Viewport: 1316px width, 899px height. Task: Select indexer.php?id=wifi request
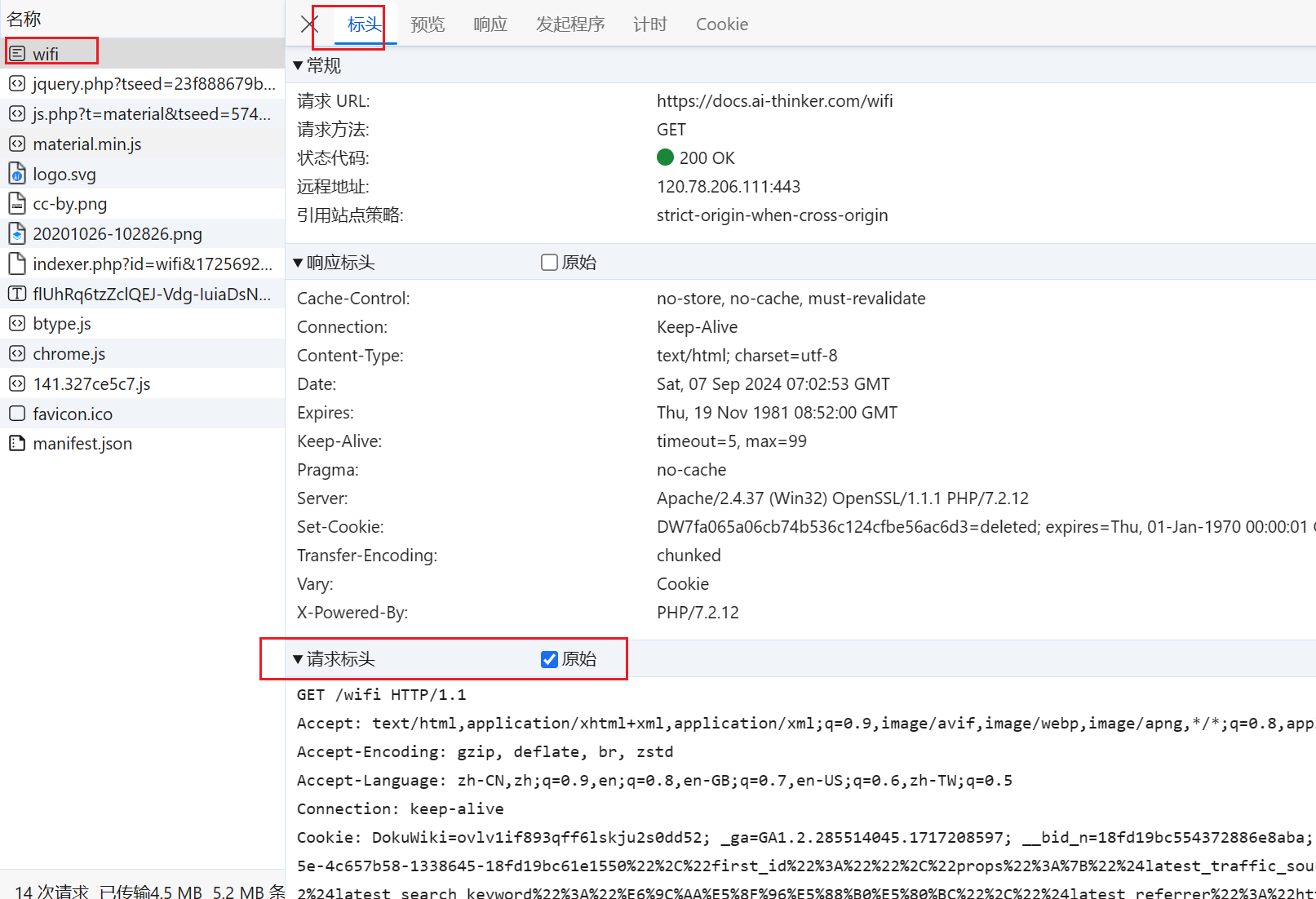(143, 263)
